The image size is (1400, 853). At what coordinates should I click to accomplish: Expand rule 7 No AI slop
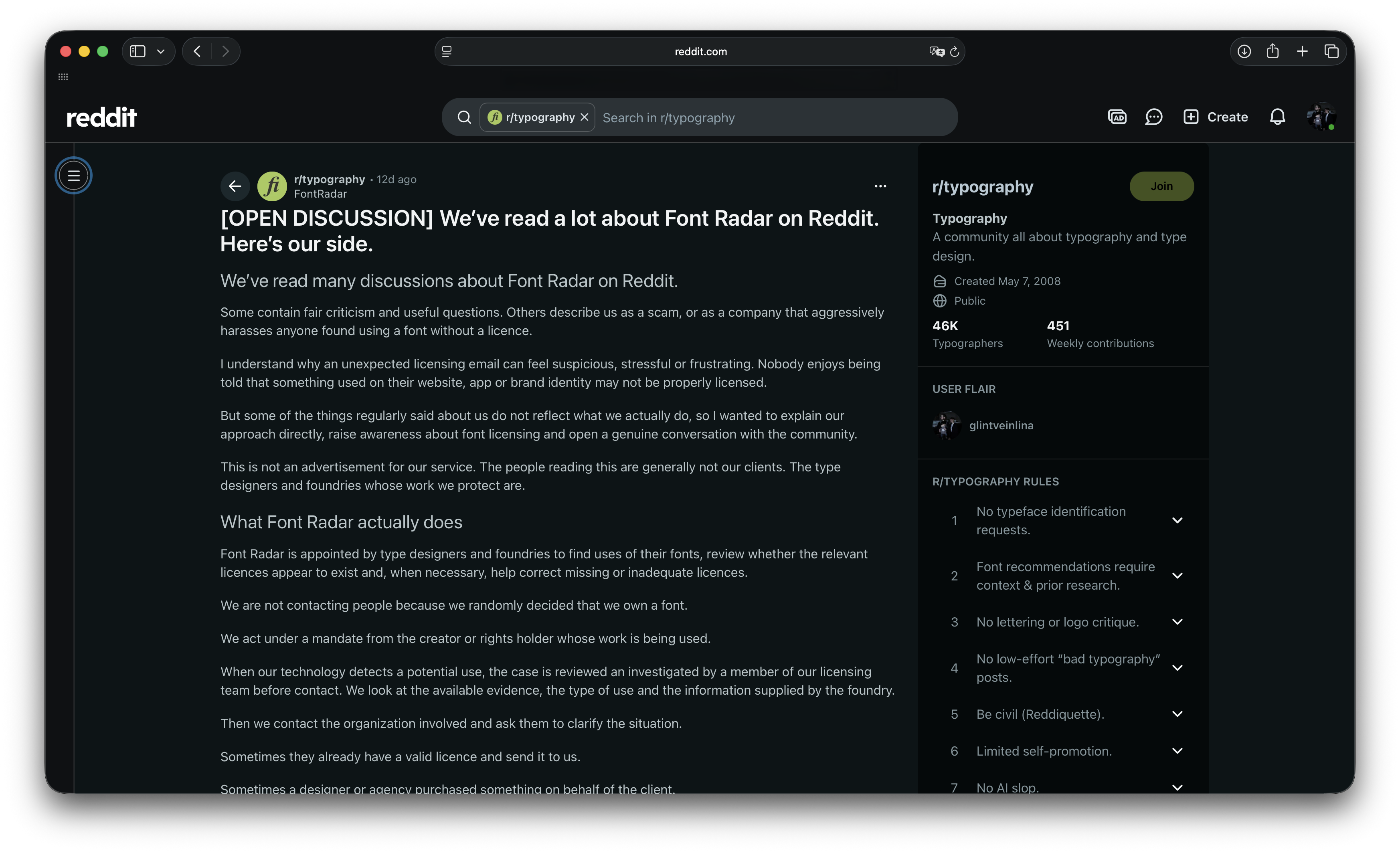(1177, 787)
